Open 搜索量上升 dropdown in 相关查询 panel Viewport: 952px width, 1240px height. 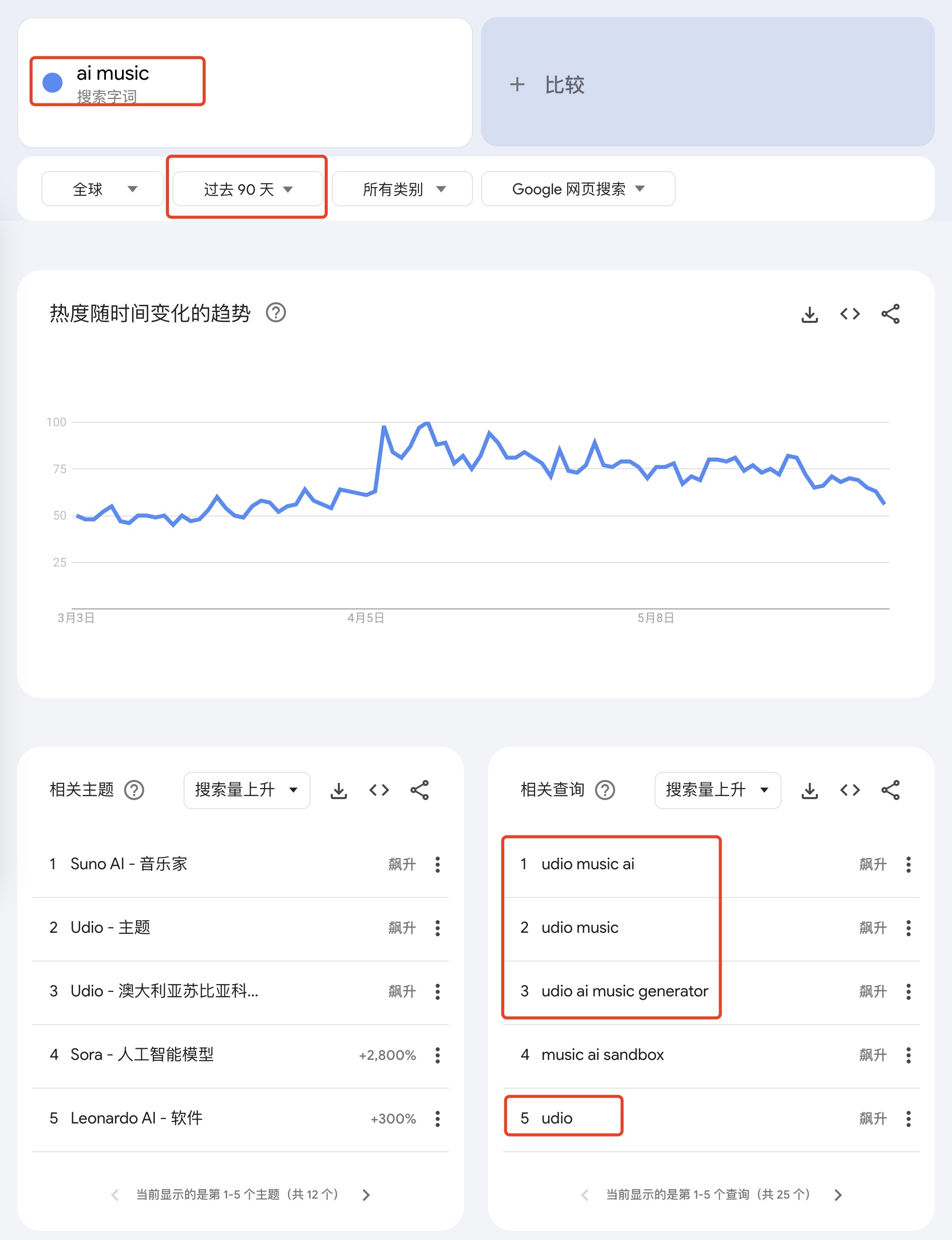718,790
